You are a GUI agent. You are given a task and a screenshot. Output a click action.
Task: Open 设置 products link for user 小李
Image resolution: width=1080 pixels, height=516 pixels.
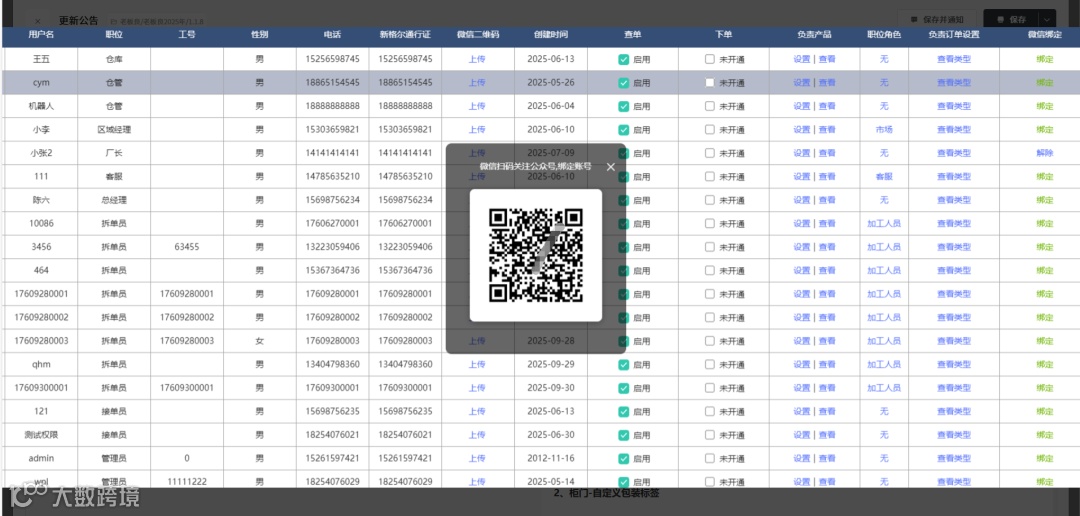coord(802,130)
